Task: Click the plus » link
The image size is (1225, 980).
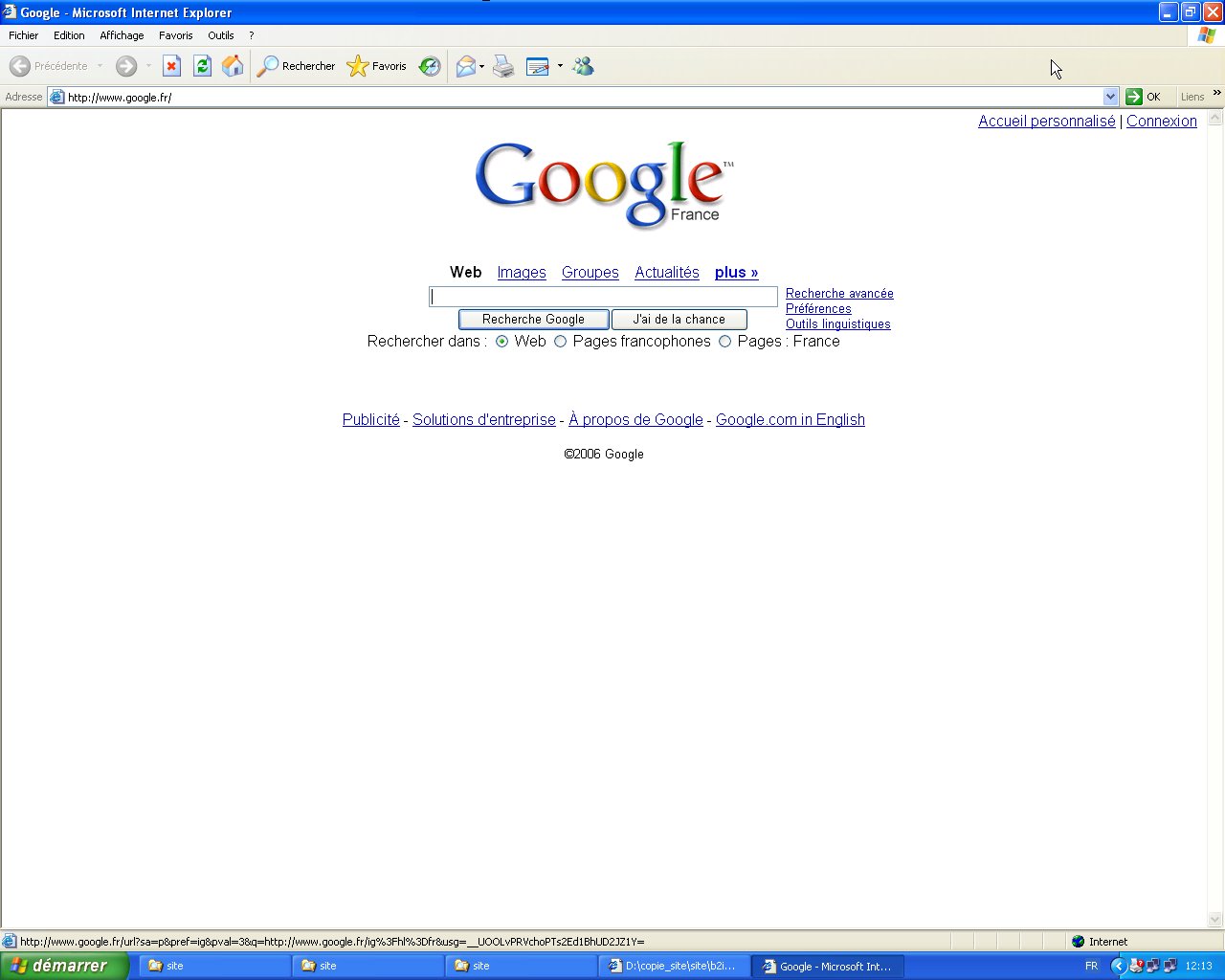Action: click(736, 273)
